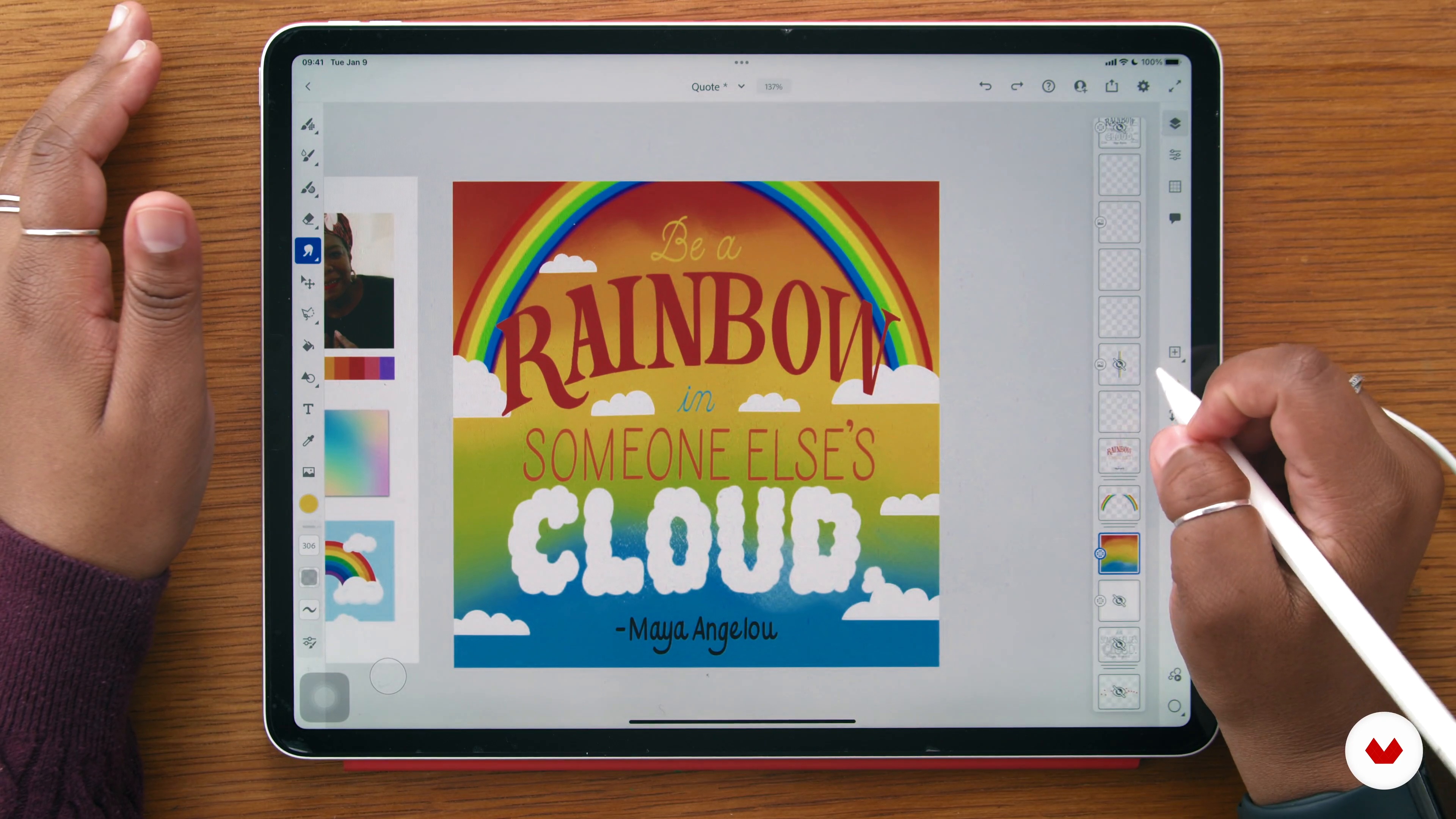
Task: Open the Layer properties panel
Action: [1175, 155]
